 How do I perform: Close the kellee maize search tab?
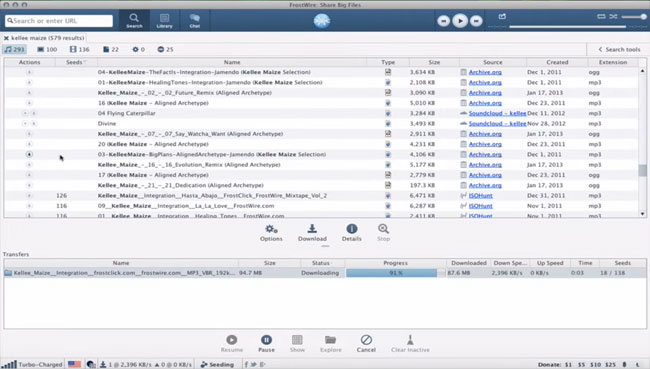pyautogui.click(x=6, y=38)
